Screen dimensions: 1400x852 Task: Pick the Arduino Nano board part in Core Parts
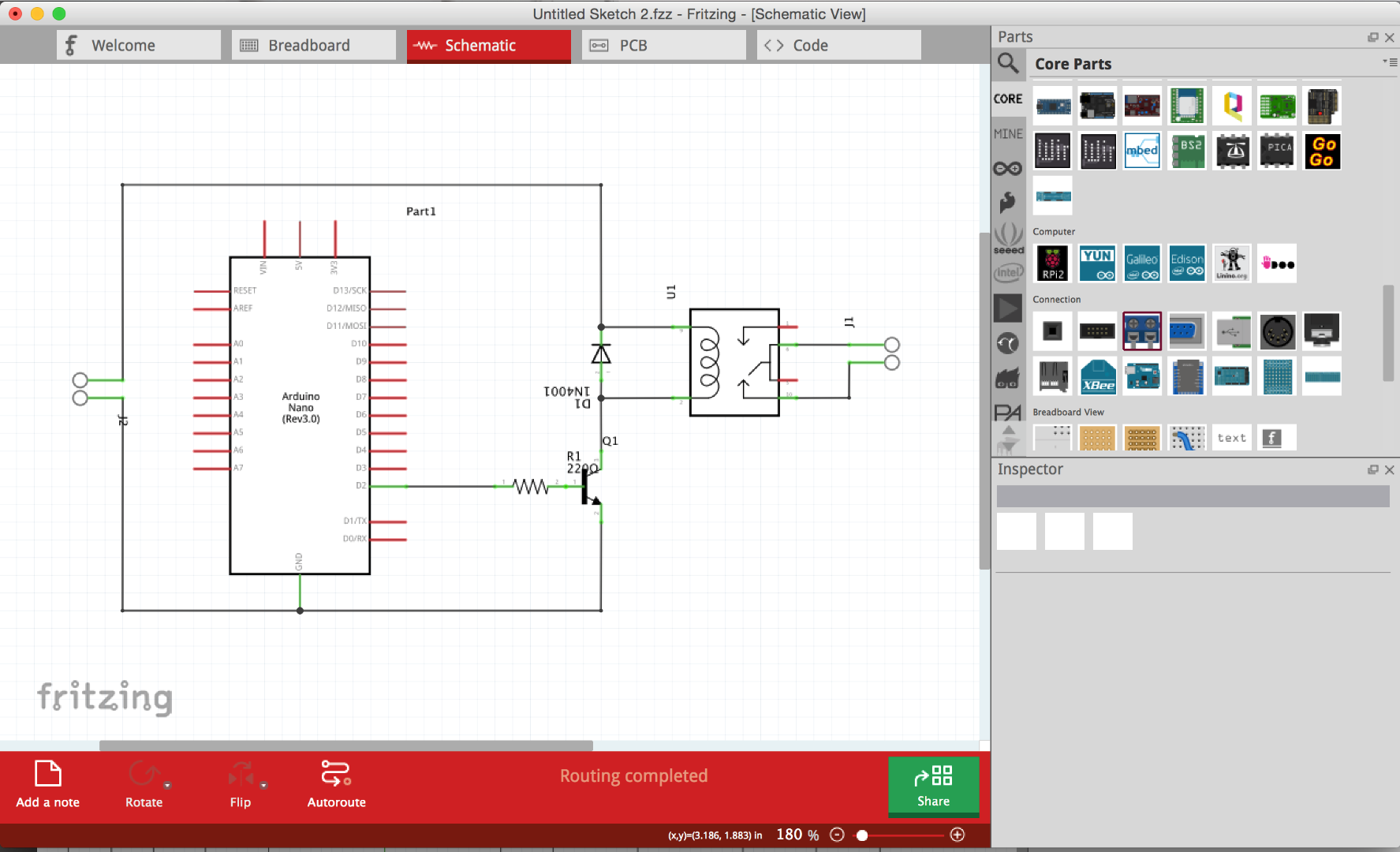[x=1053, y=106]
